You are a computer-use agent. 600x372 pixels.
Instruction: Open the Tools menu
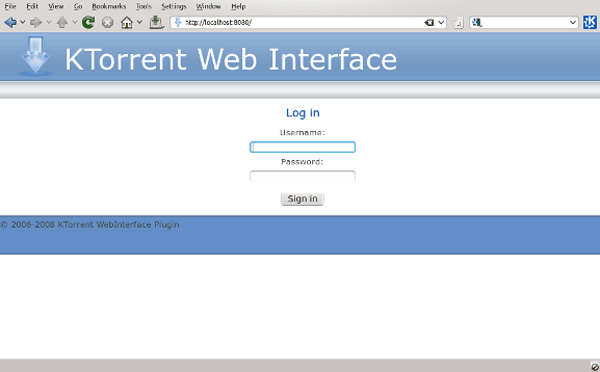click(x=144, y=7)
